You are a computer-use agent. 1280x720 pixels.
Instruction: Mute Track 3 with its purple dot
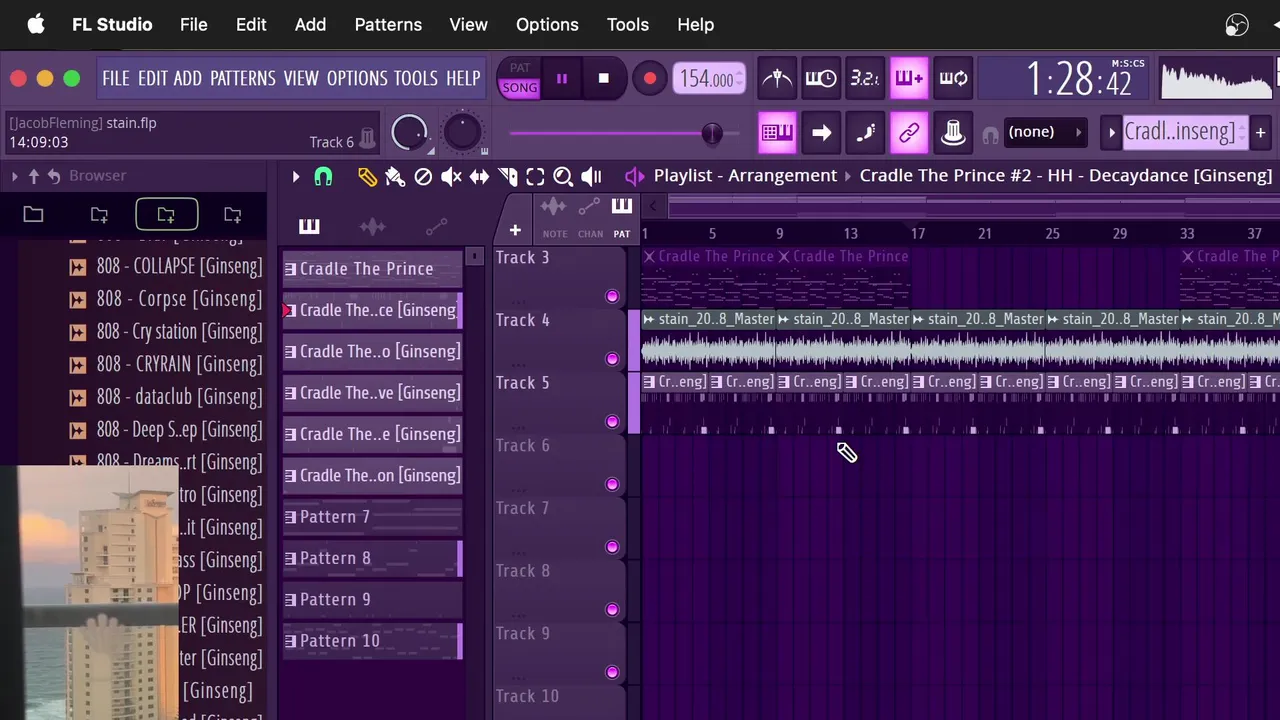pyautogui.click(x=612, y=296)
